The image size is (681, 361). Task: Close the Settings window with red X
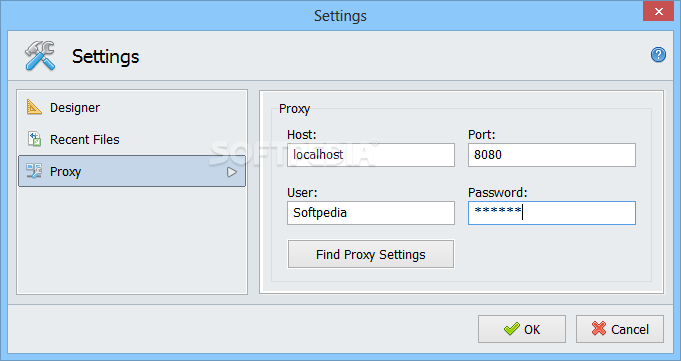(658, 11)
